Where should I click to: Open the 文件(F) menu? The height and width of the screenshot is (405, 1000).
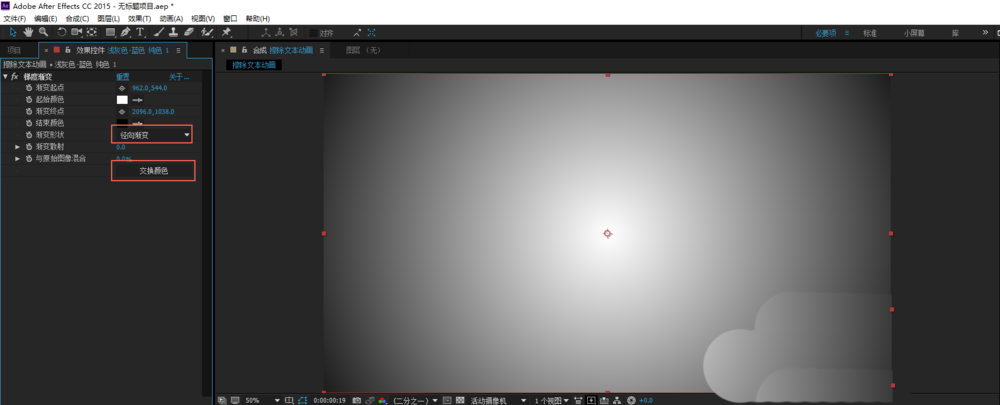[x=15, y=18]
